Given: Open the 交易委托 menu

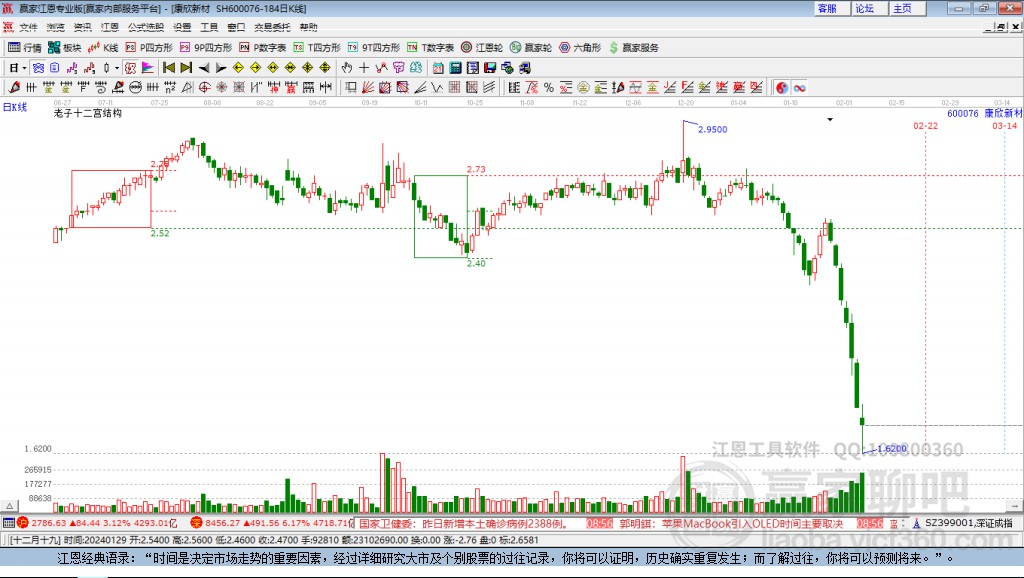Looking at the screenshot, I should [272, 27].
